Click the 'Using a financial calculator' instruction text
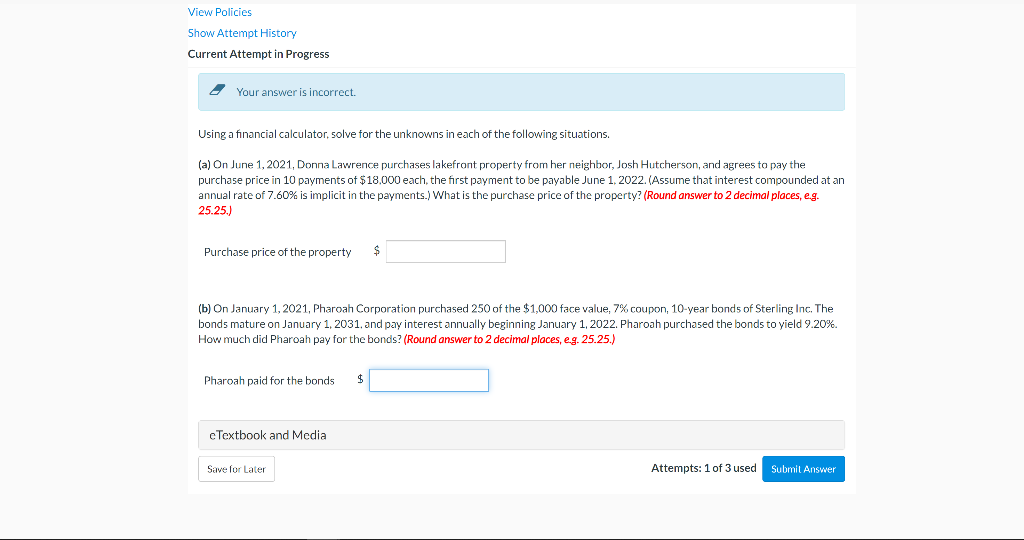This screenshot has height=540, width=1024. pyautogui.click(x=404, y=135)
